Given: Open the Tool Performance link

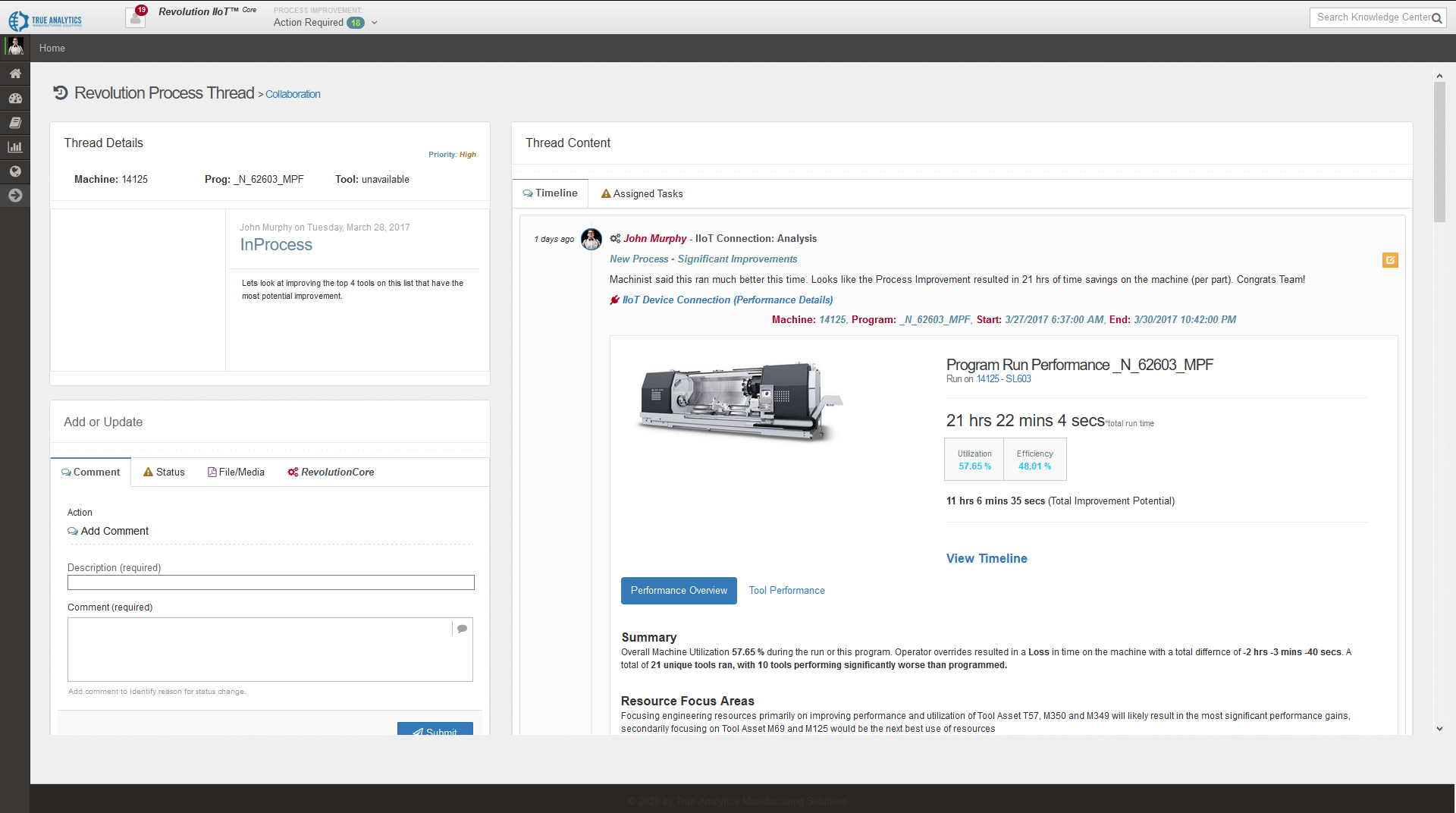Looking at the screenshot, I should coord(786,591).
